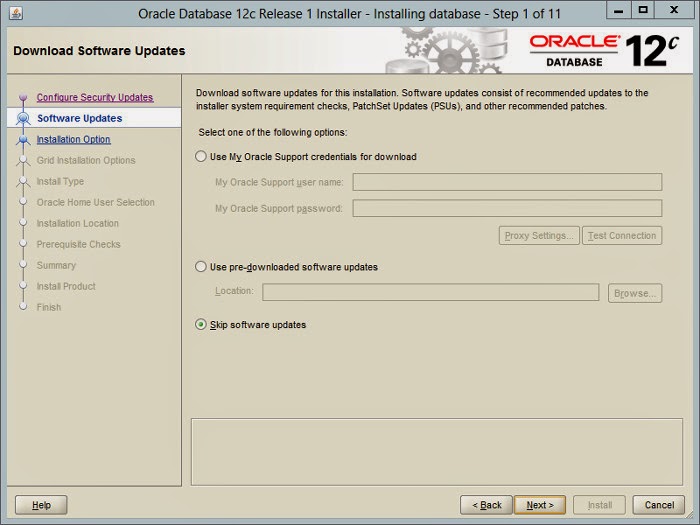The width and height of the screenshot is (700, 525).
Task: Select Use pre-downloaded software updates radio
Action: (201, 267)
